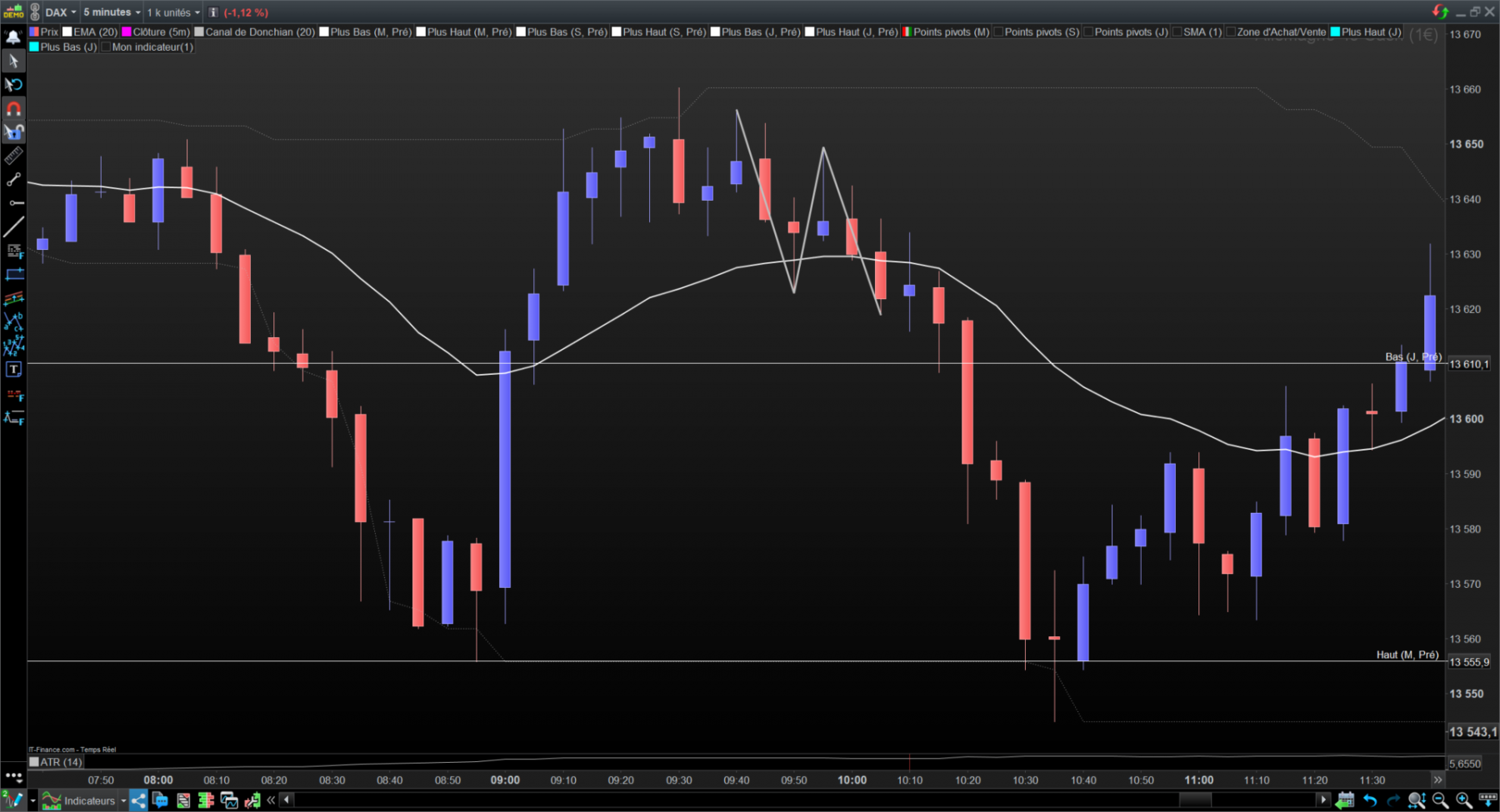1500x812 pixels.
Task: Click the ATR (14) panel label
Action: tap(61, 762)
